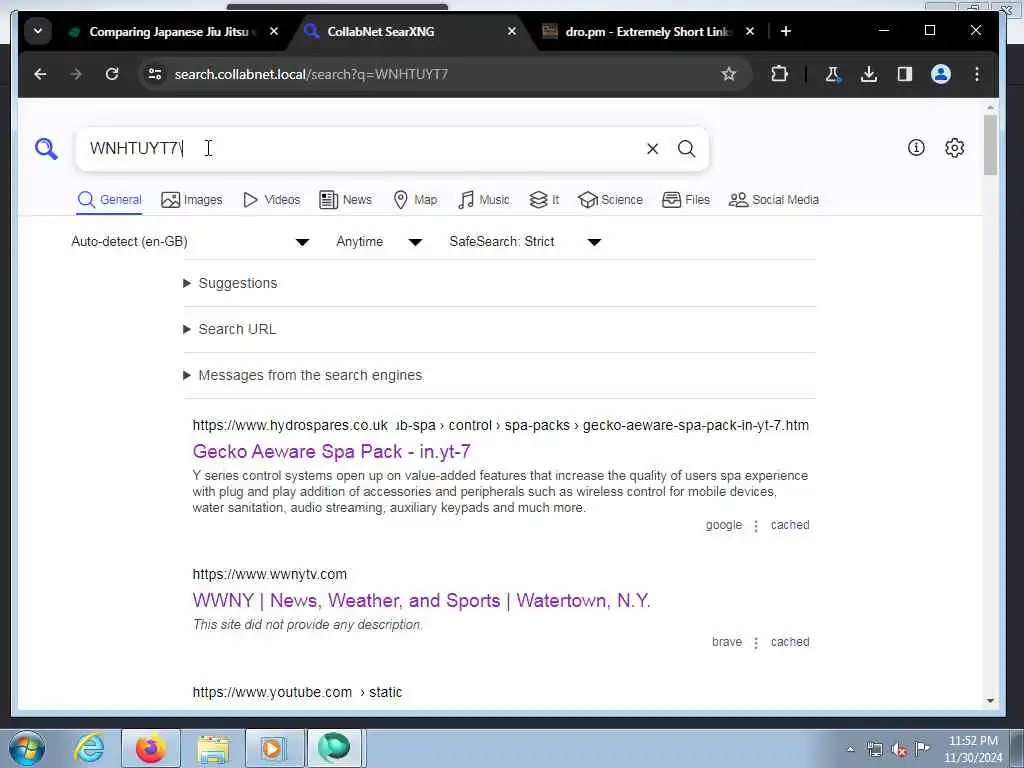Open the extensions puzzle icon
This screenshot has height=768, width=1024.
(x=779, y=74)
